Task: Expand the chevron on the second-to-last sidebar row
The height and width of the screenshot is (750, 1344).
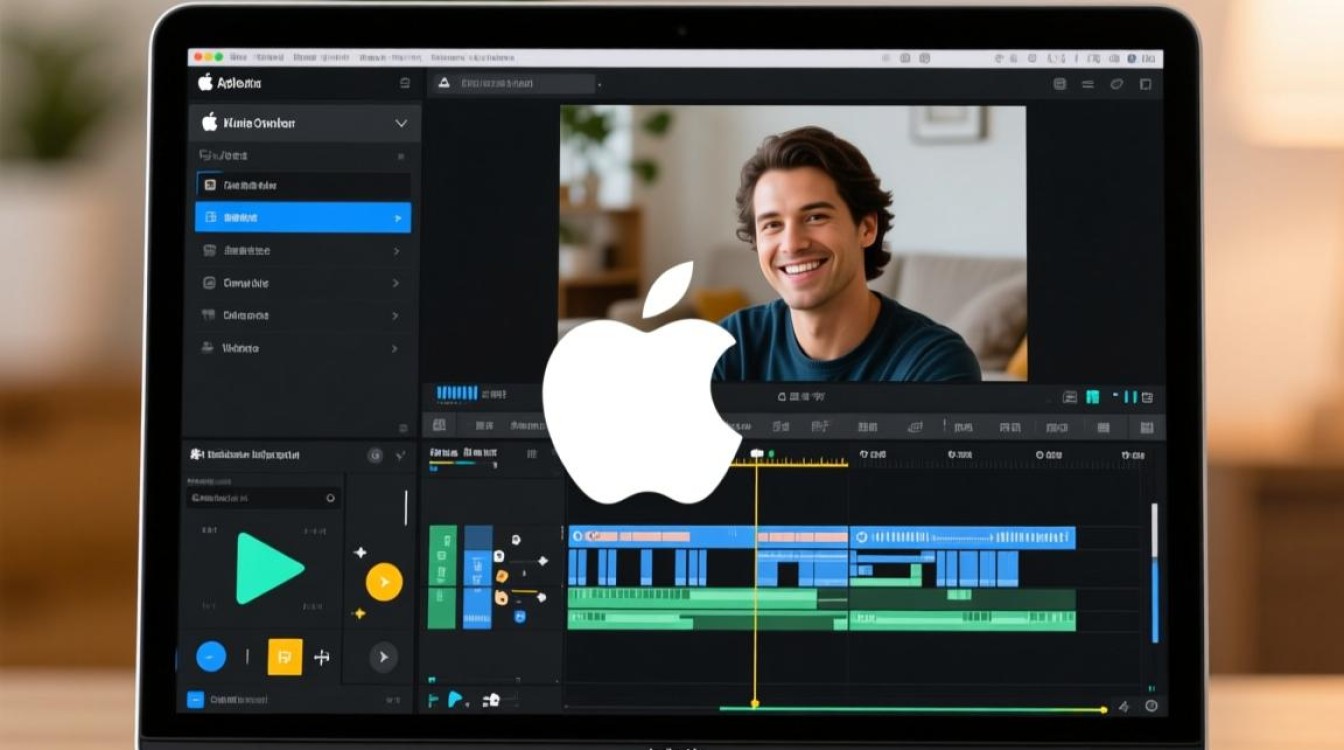Action: coord(396,316)
